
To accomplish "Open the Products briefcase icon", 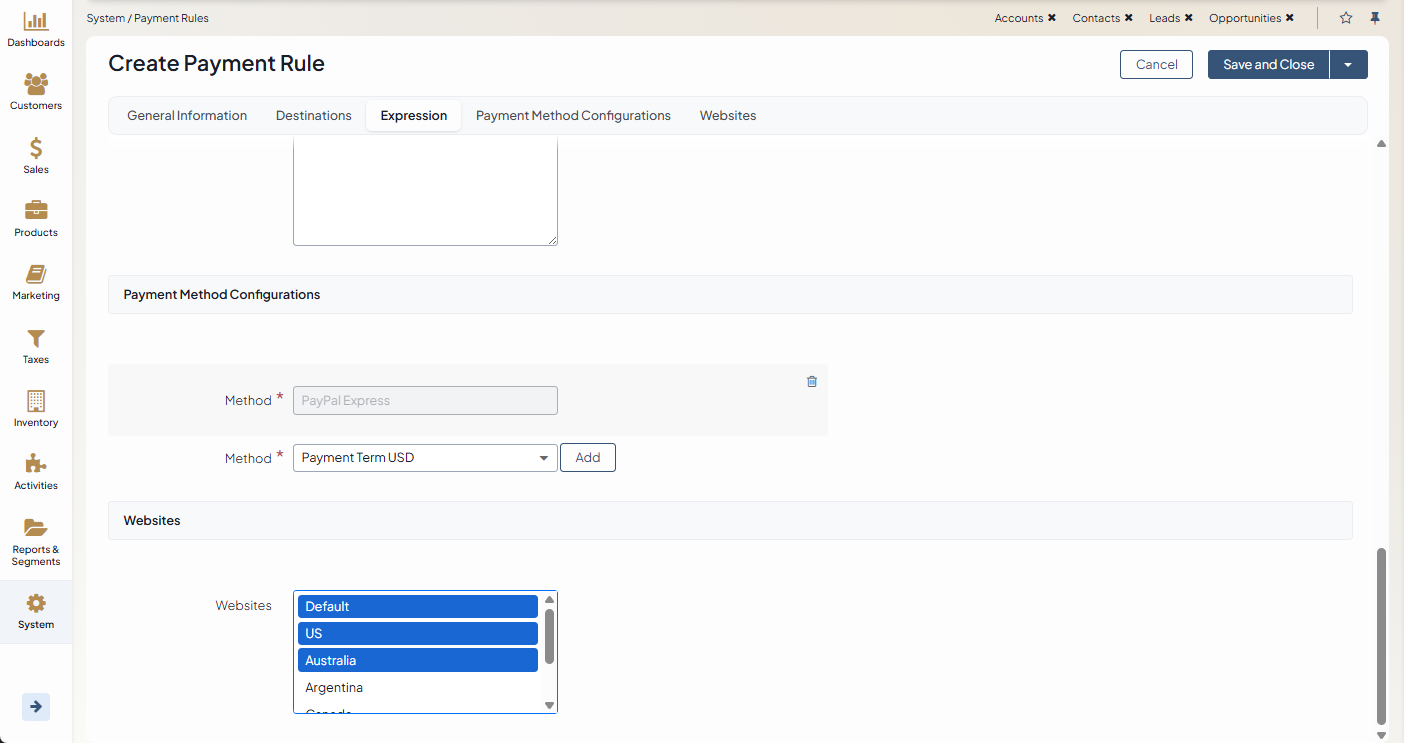I will coord(36,212).
